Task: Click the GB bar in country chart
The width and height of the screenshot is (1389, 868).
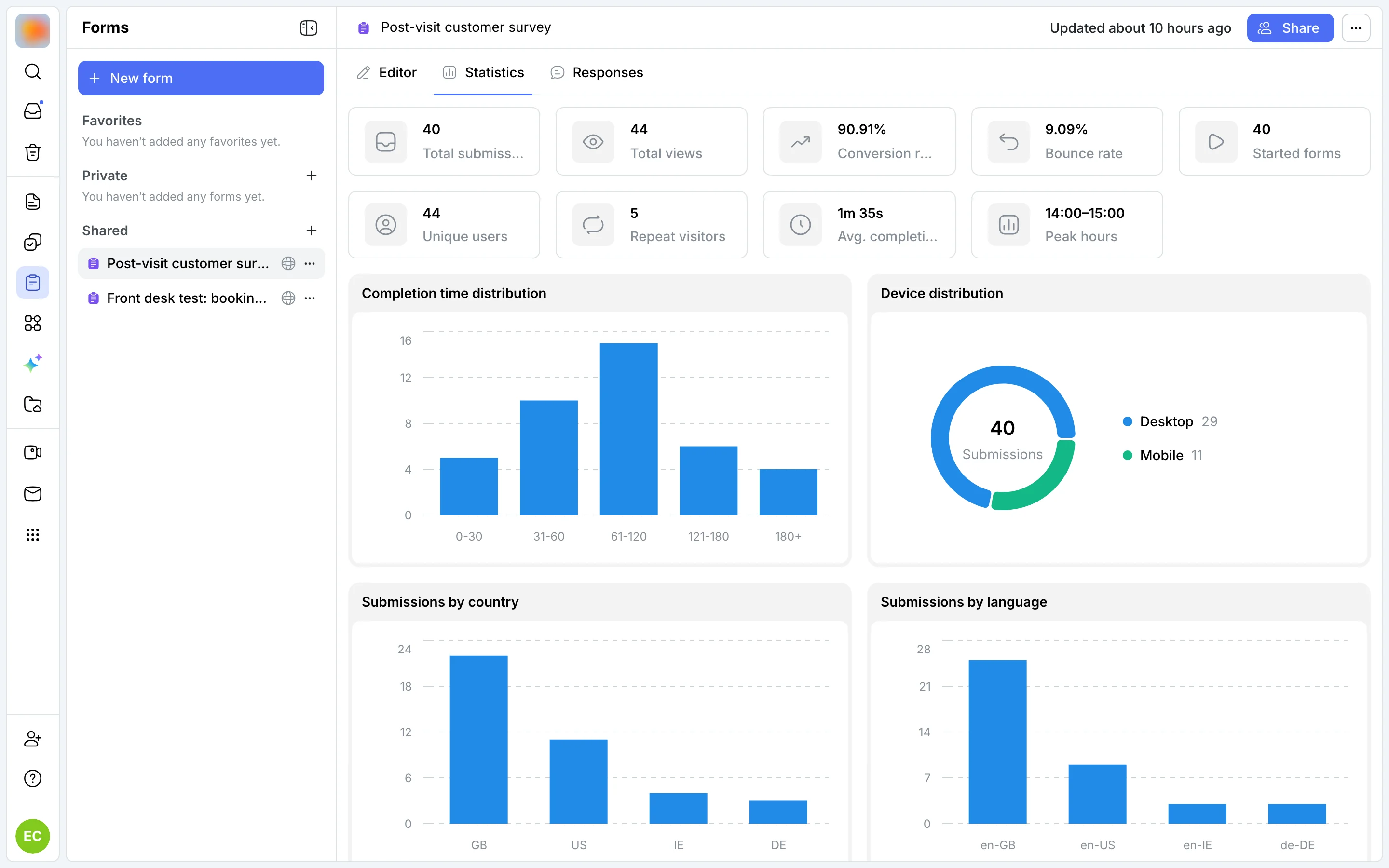Action: [479, 739]
